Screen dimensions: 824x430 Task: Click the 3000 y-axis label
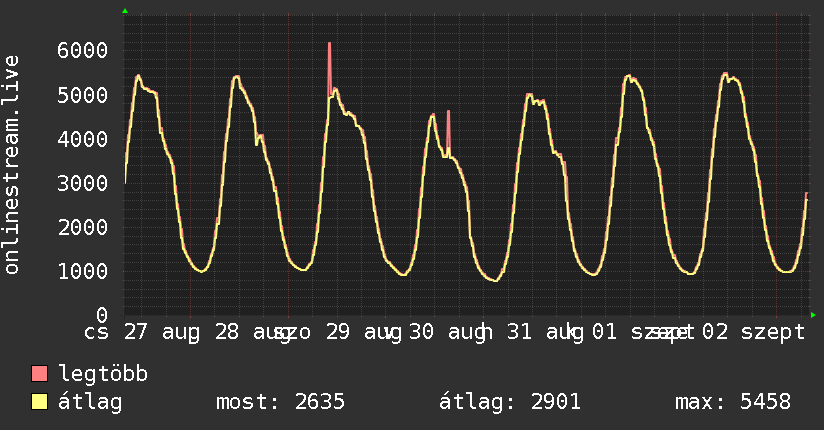[x=83, y=183]
